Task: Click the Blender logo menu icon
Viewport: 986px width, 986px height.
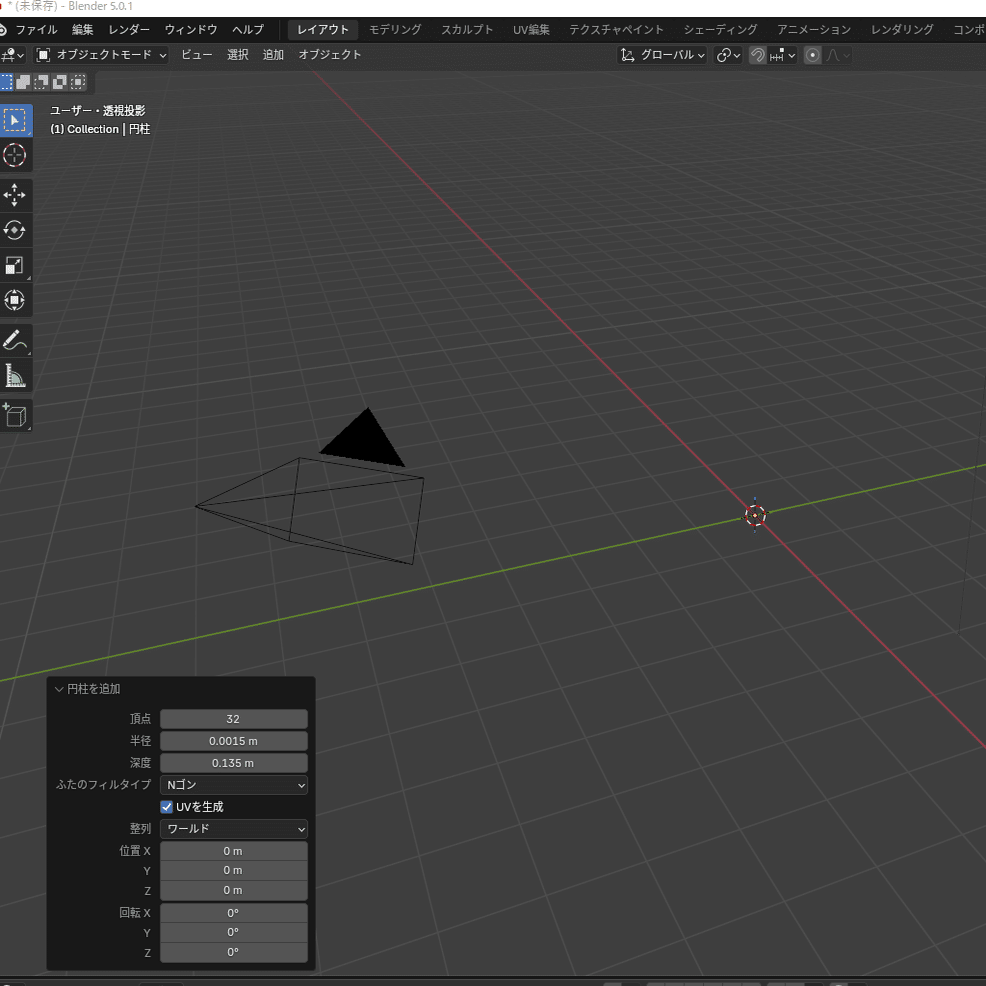Action: (x=3, y=30)
